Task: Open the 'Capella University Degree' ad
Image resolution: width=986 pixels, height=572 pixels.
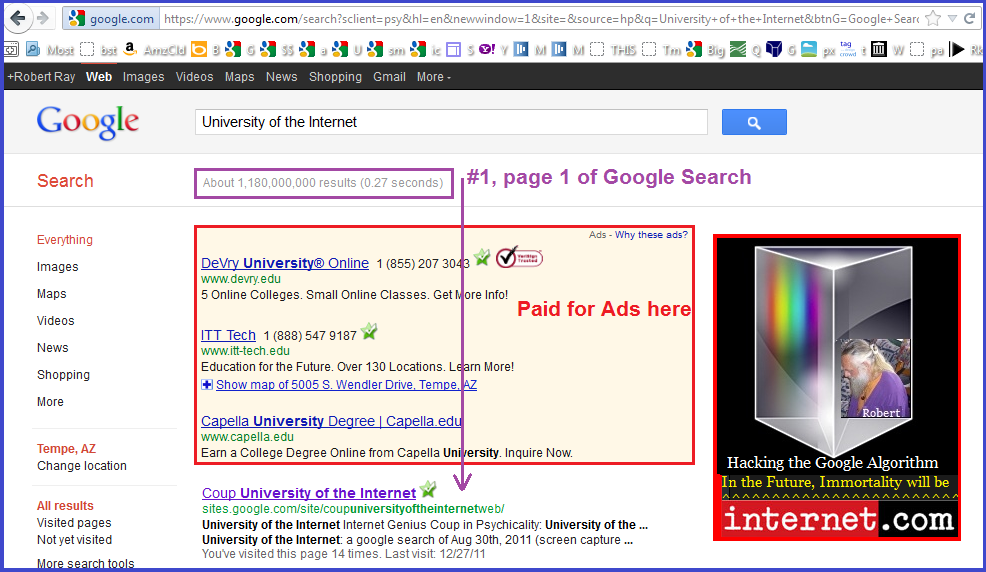Action: pyautogui.click(x=331, y=421)
